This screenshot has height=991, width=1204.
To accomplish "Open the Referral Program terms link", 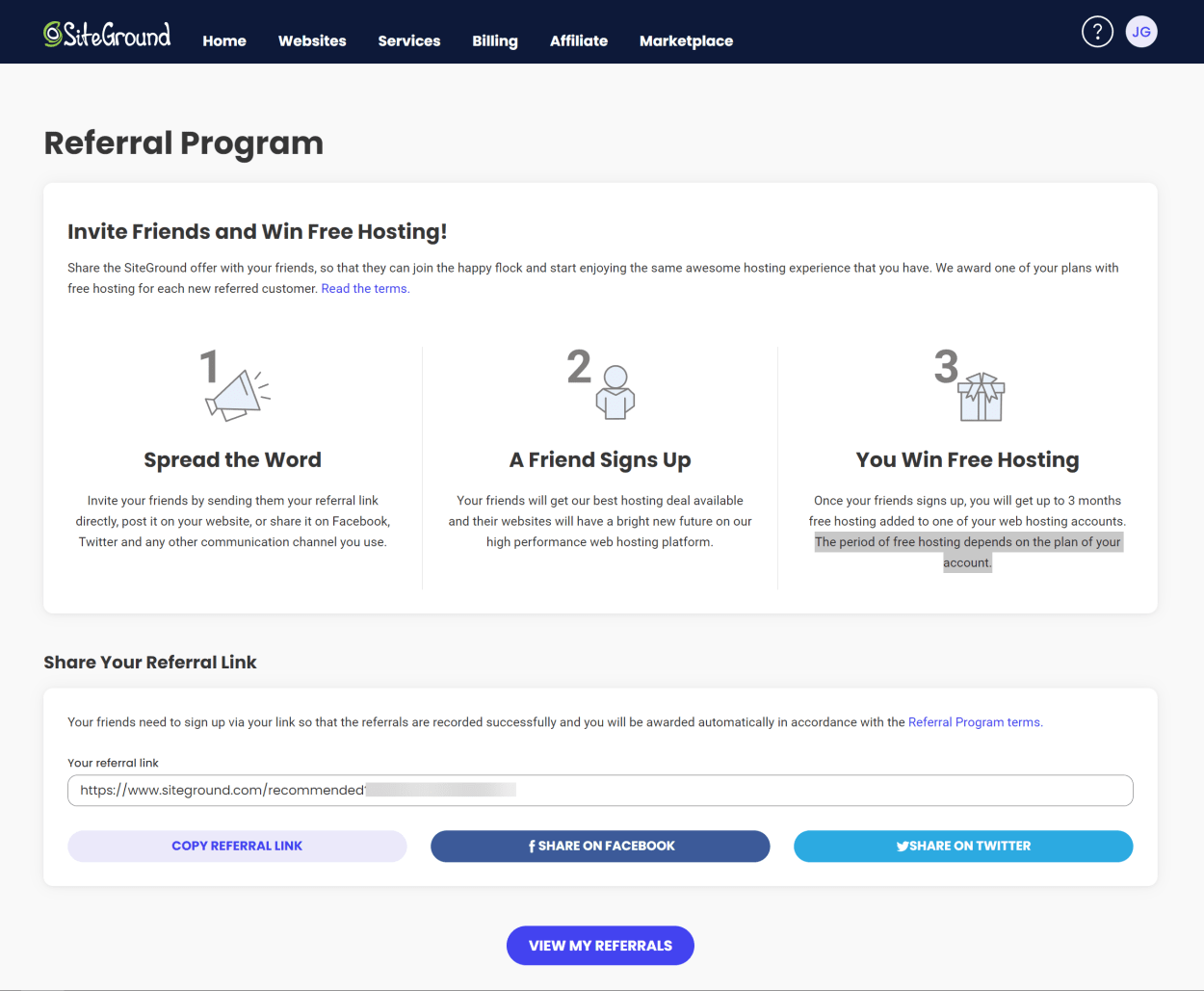I will click(x=975, y=721).
